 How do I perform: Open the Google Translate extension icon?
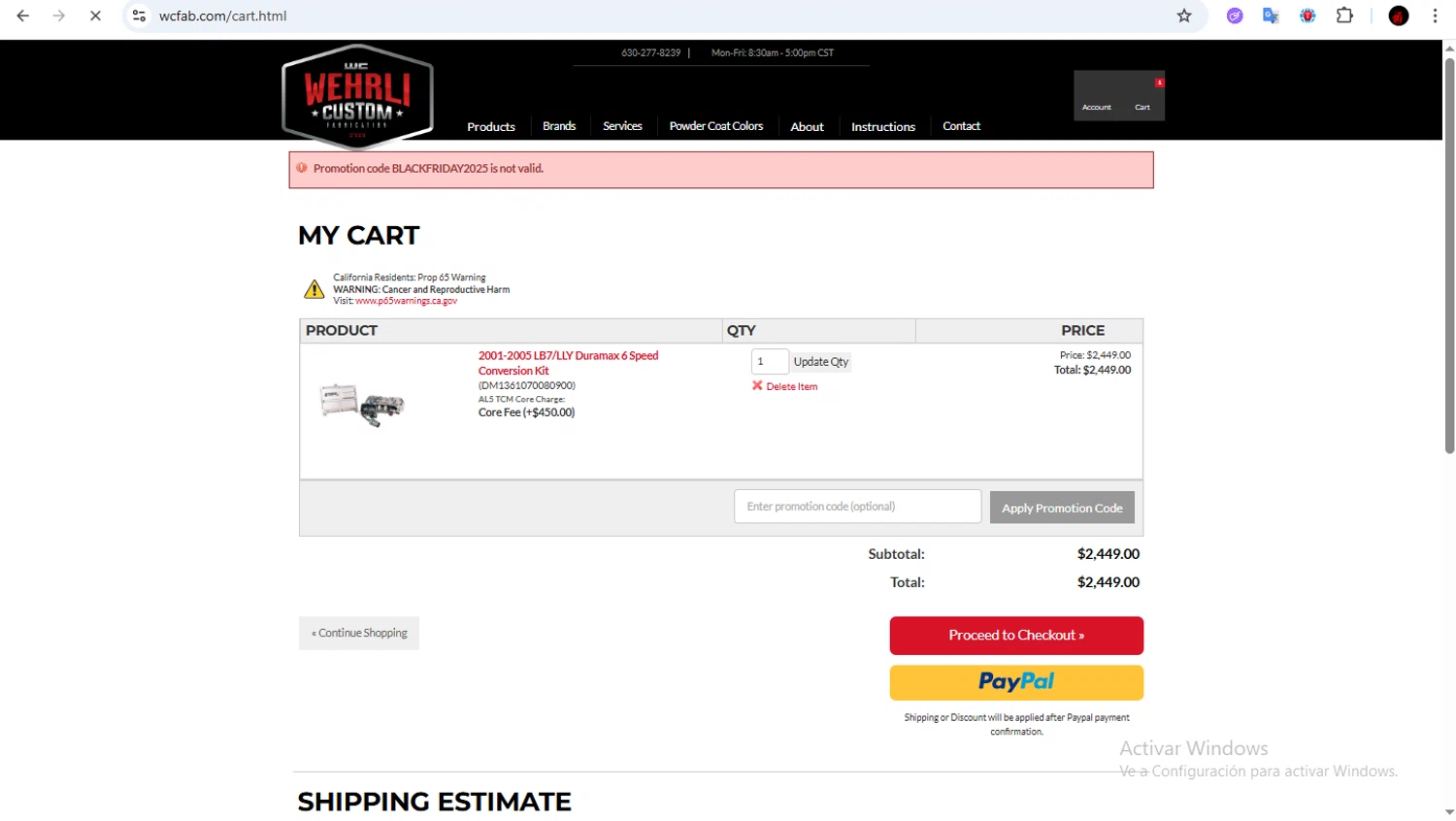pos(1271,16)
